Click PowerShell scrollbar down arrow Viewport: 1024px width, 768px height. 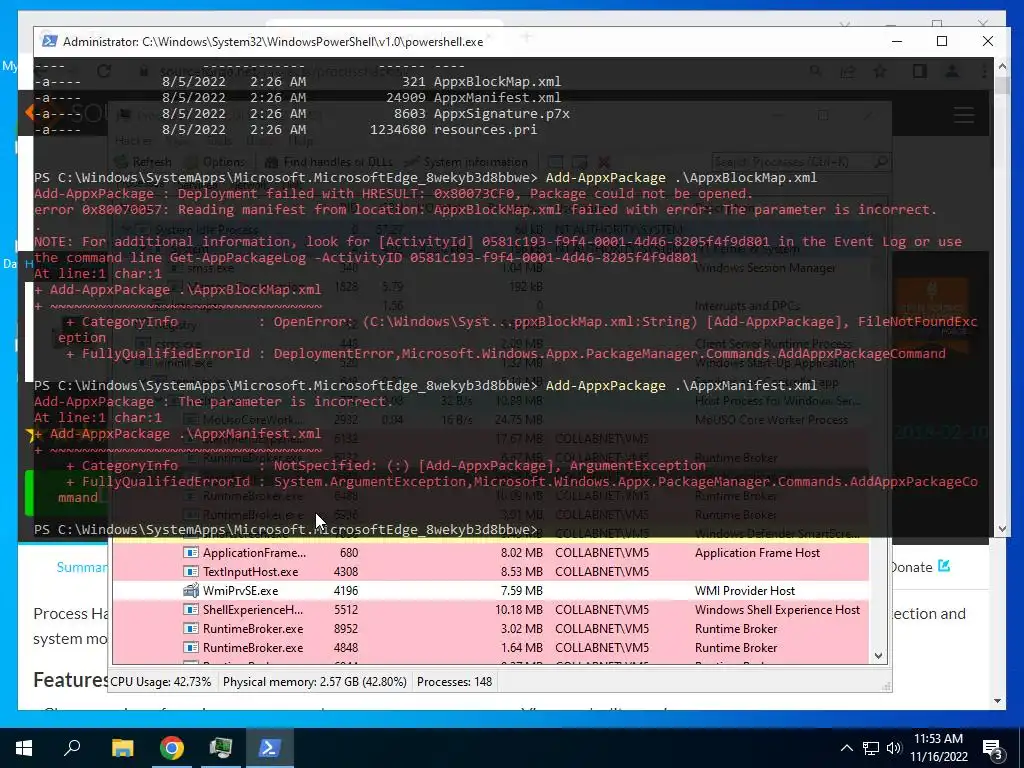[x=1002, y=529]
